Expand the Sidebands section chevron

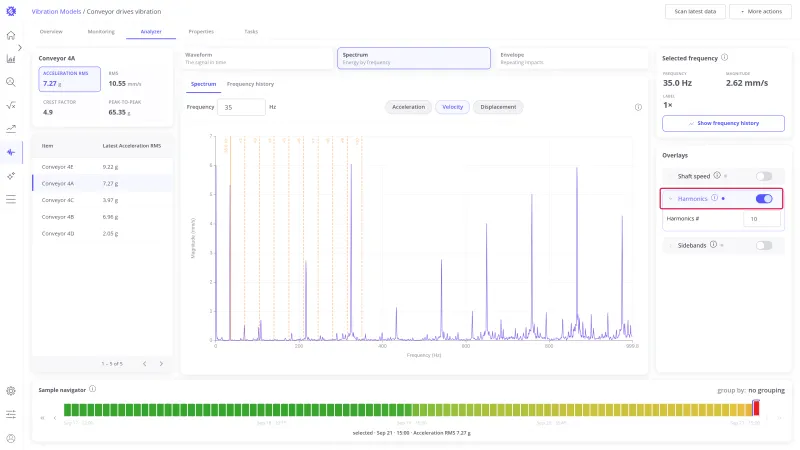670,246
